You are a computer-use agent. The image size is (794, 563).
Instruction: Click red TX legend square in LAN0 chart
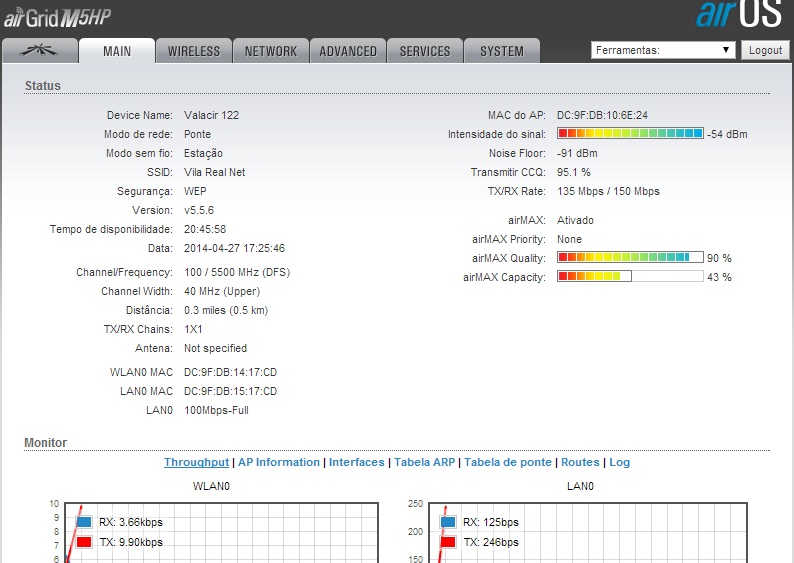tap(448, 542)
